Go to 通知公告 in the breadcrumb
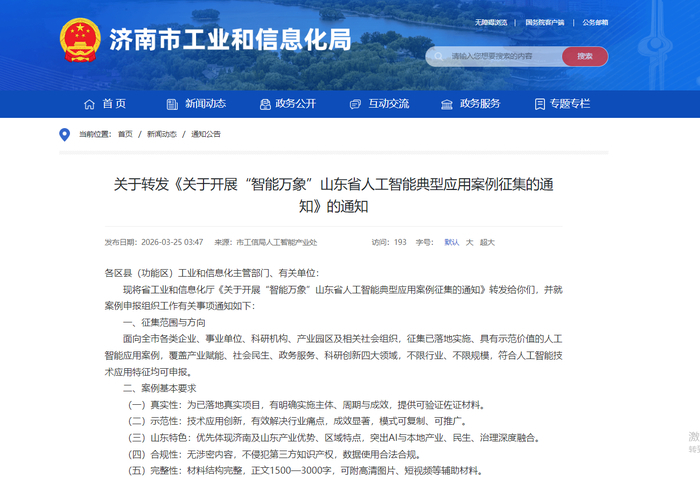The width and height of the screenshot is (700, 478). tap(206, 134)
